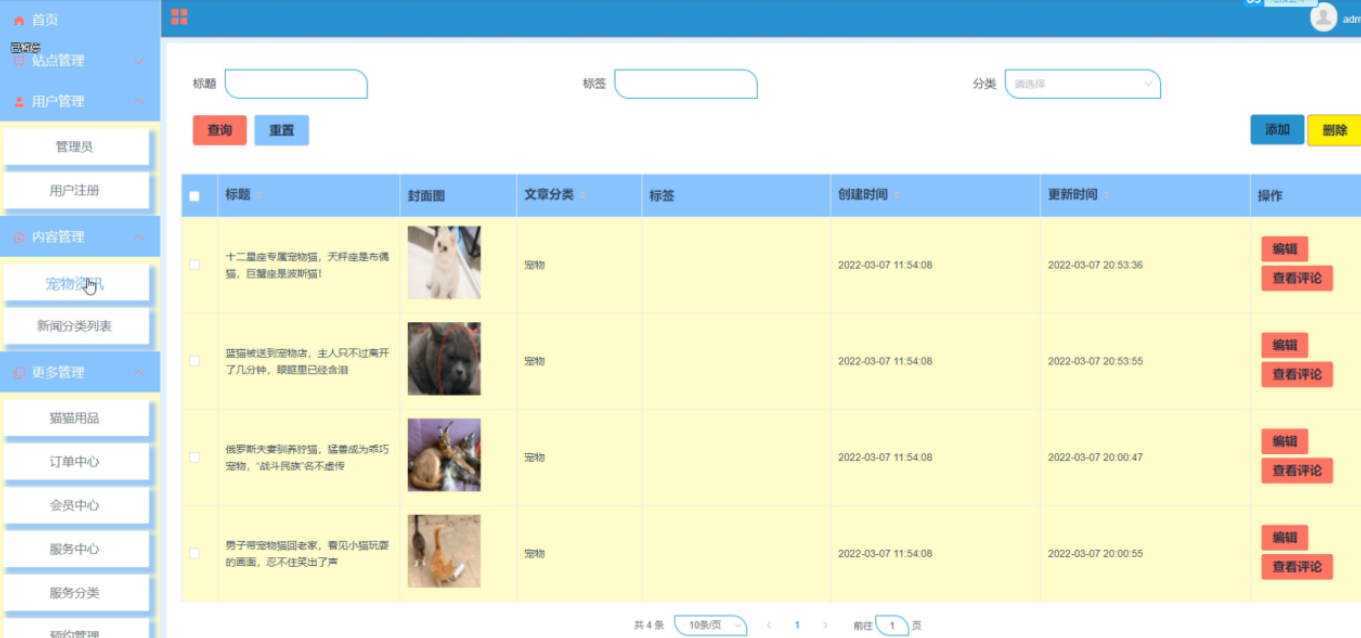The height and width of the screenshot is (638, 1361).
Task: Click the 添加 button
Action: 1277,130
